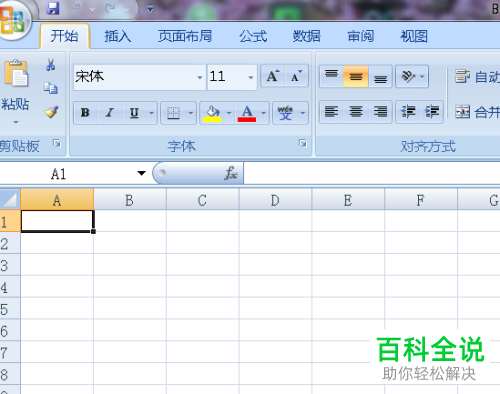Toggle top vertical alignment
The height and width of the screenshot is (394, 500).
coord(331,76)
